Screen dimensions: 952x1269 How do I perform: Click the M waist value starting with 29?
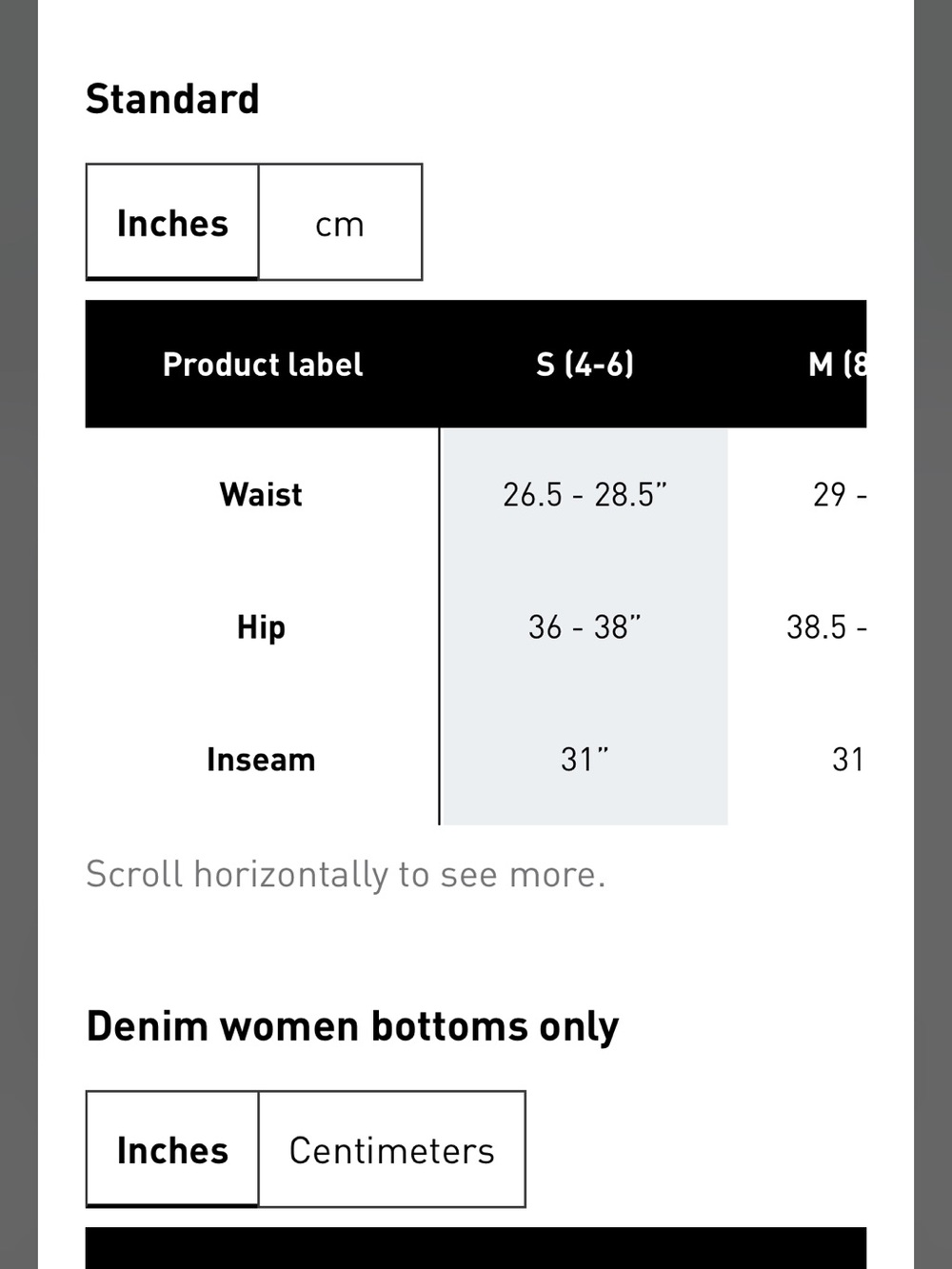click(840, 494)
